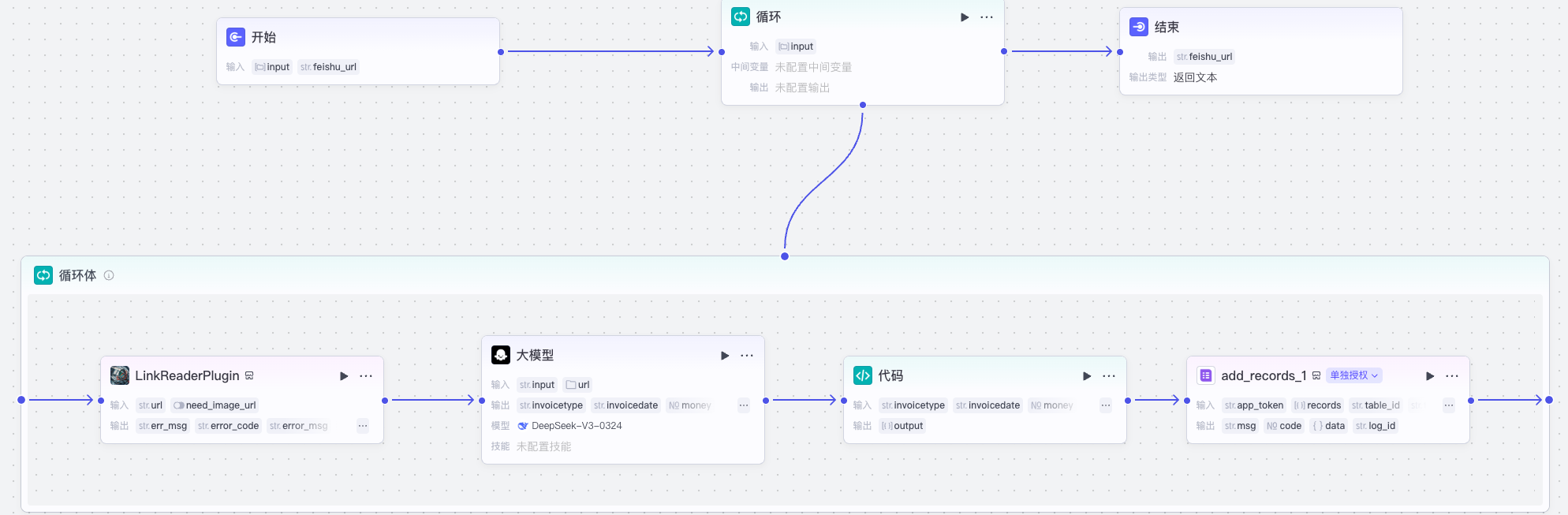Click log_id output tag in add_records_1
1568x515 pixels.
[x=1376, y=426]
